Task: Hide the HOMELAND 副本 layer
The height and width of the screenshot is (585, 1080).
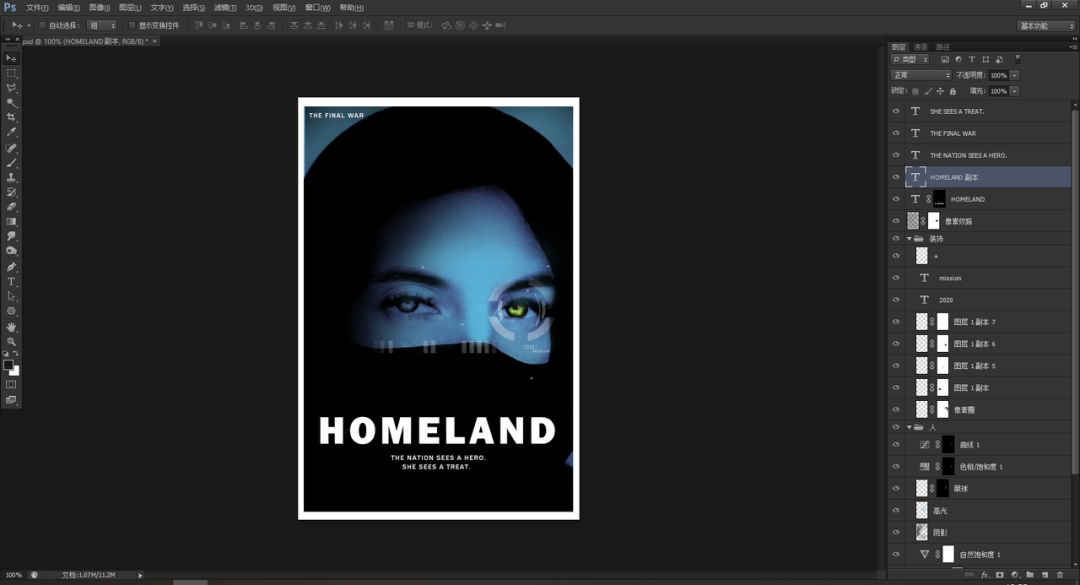Action: tap(896, 177)
